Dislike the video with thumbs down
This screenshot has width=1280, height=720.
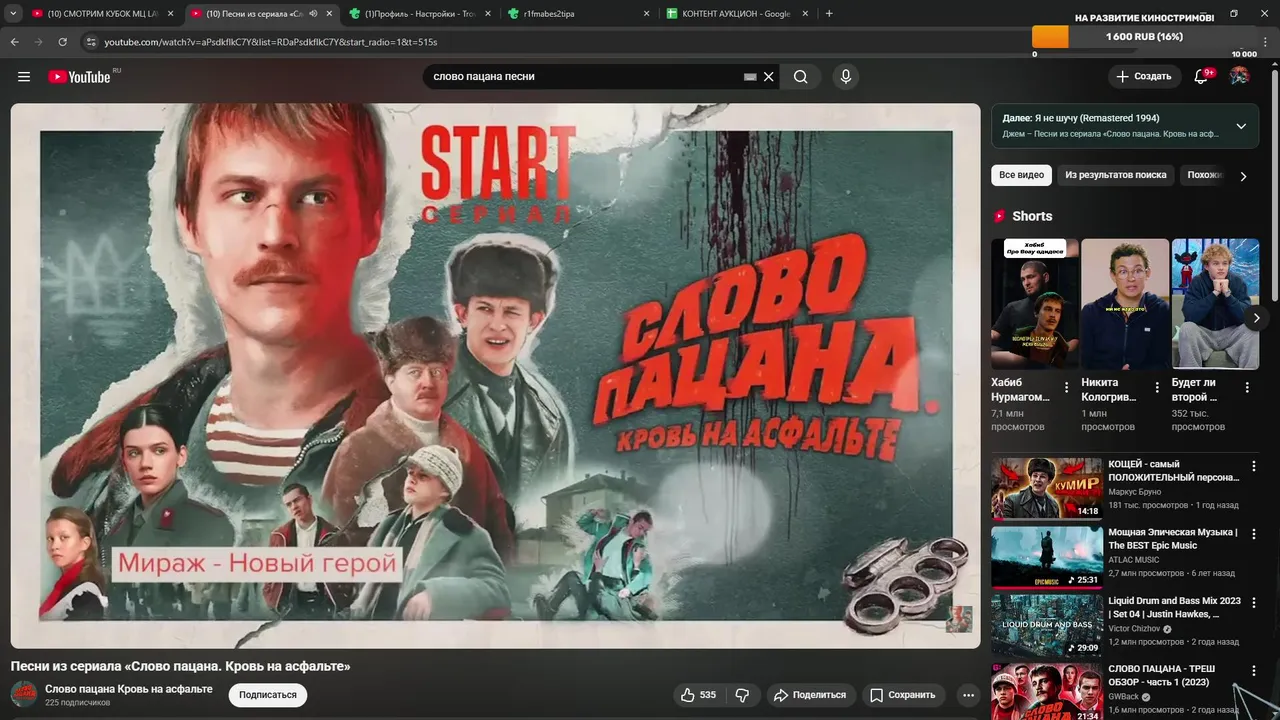pyautogui.click(x=742, y=695)
